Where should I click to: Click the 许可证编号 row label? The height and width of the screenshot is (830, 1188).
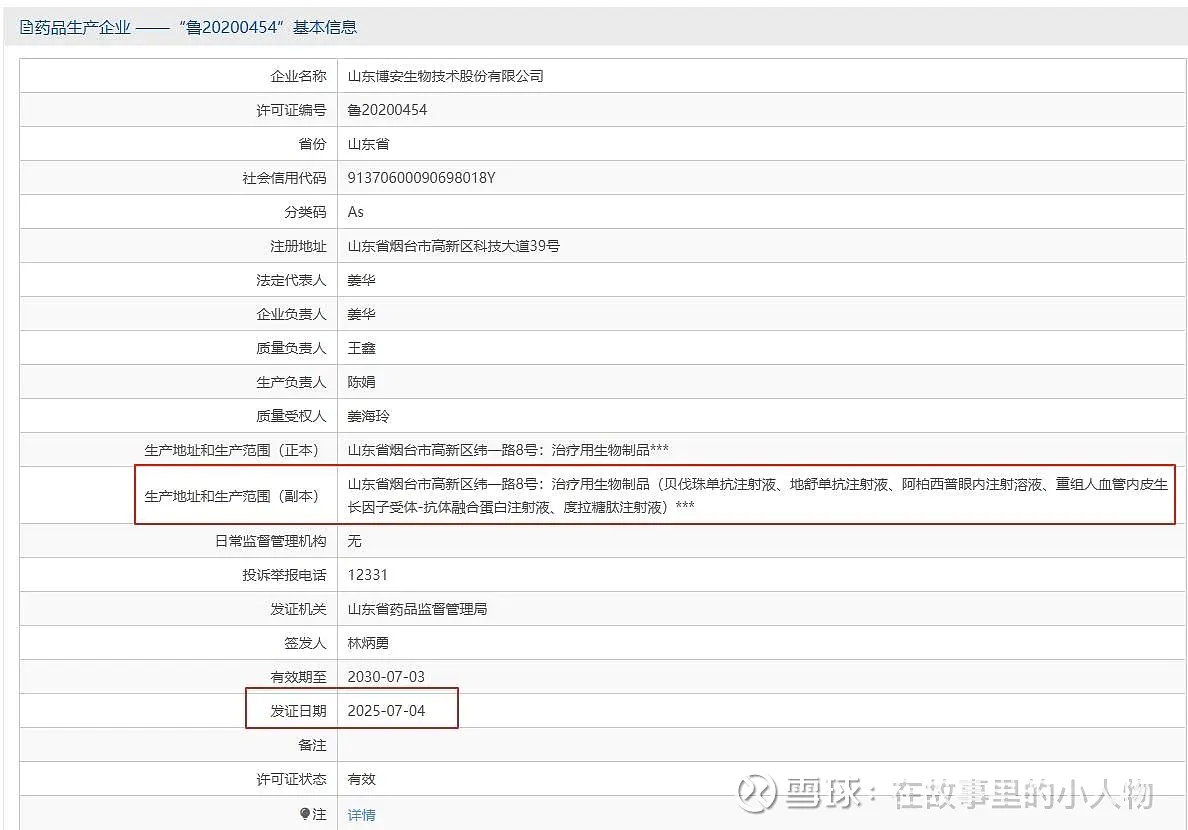[x=292, y=110]
